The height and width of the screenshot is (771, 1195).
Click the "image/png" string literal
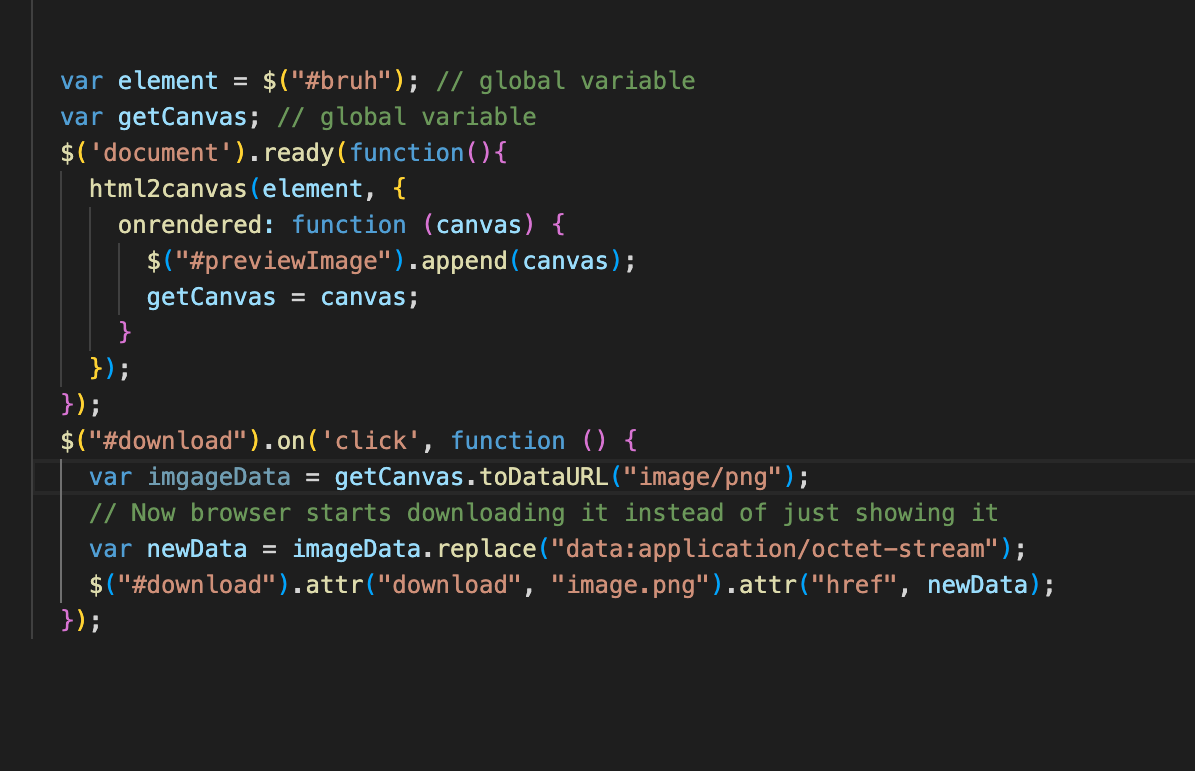[x=703, y=477]
